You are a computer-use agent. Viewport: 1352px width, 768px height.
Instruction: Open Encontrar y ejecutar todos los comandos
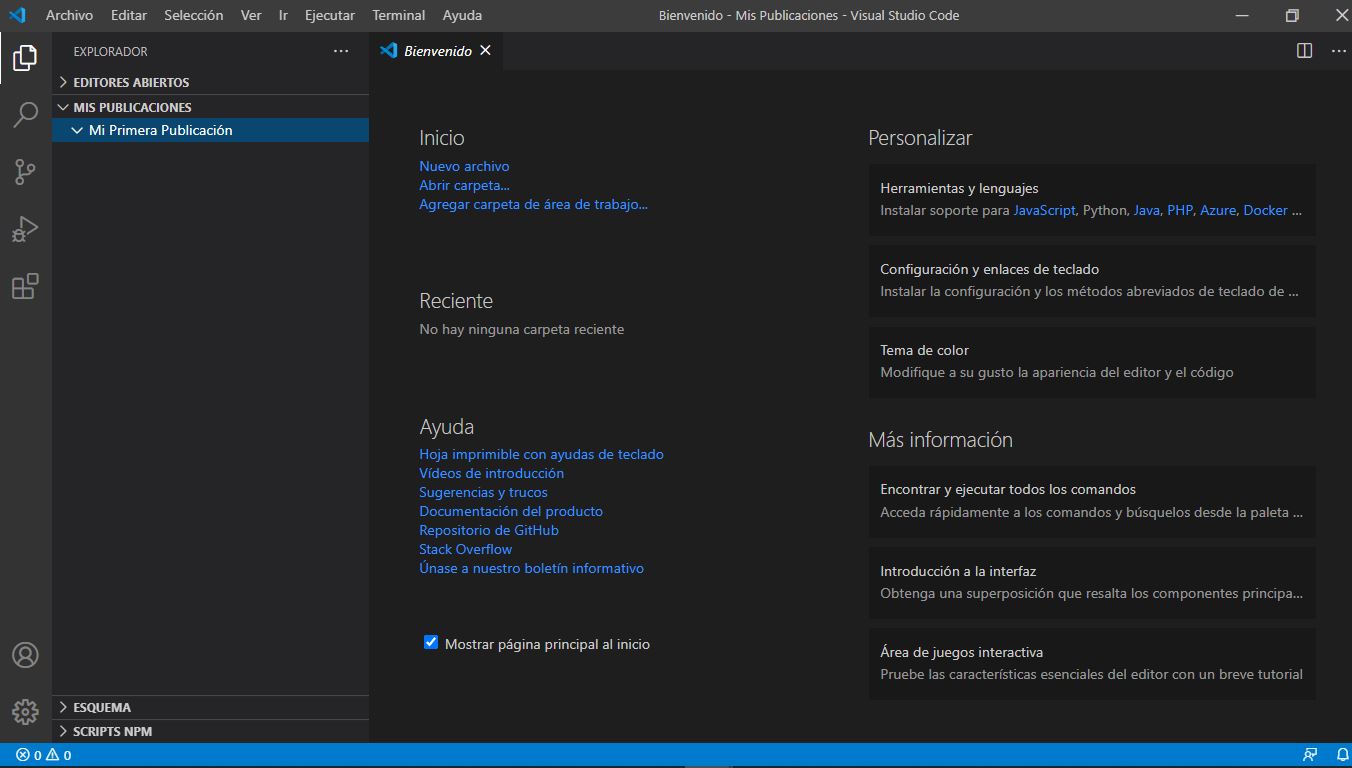(x=1092, y=501)
